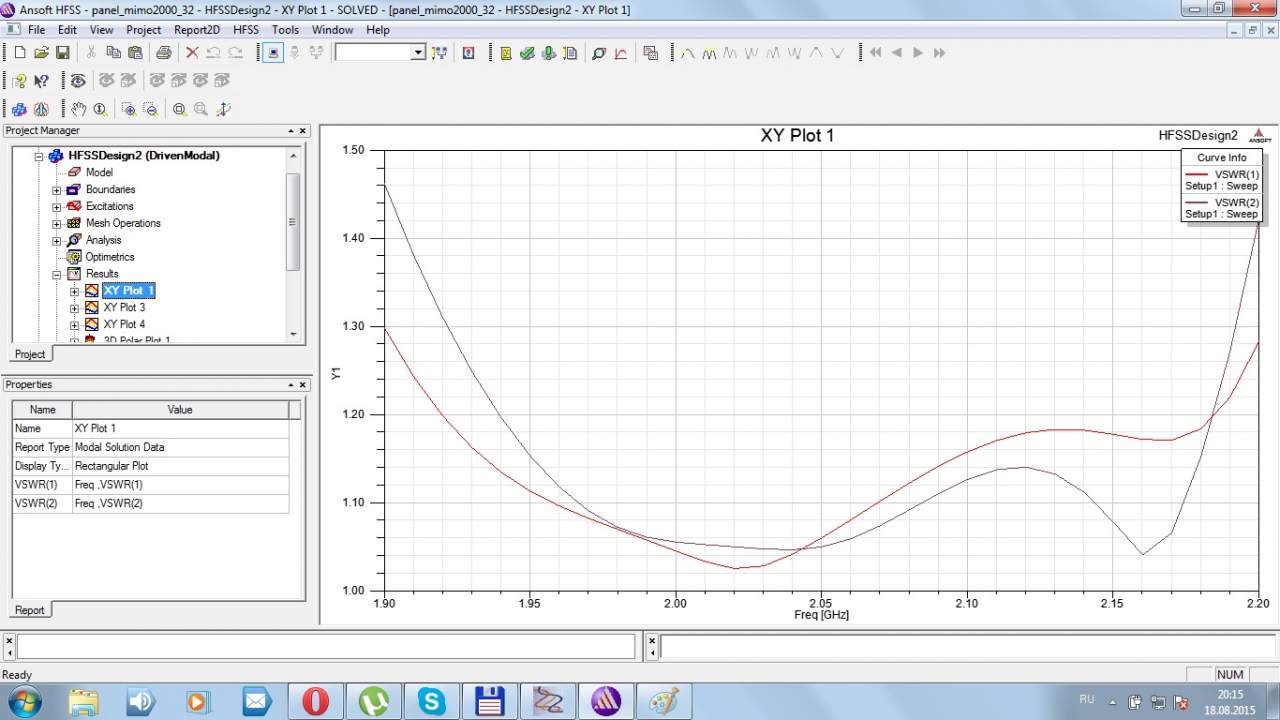Image resolution: width=1280 pixels, height=720 pixels.
Task: Open the empty toolbar combo box dropdown
Action: 418,53
